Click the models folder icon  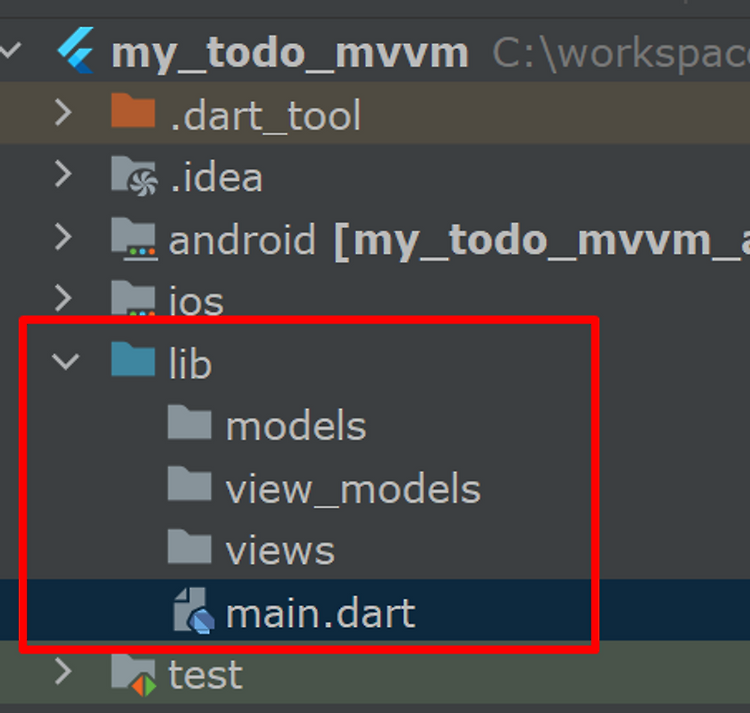point(189,422)
